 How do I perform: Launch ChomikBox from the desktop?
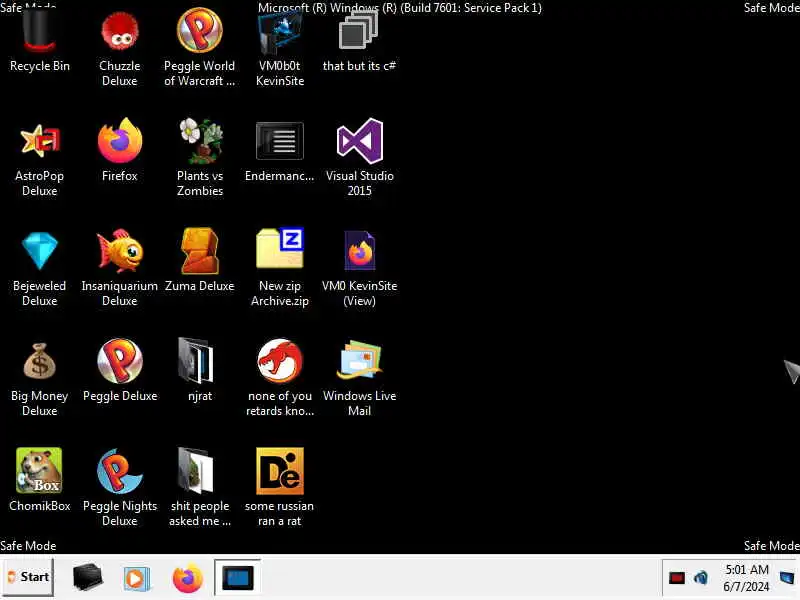39,481
